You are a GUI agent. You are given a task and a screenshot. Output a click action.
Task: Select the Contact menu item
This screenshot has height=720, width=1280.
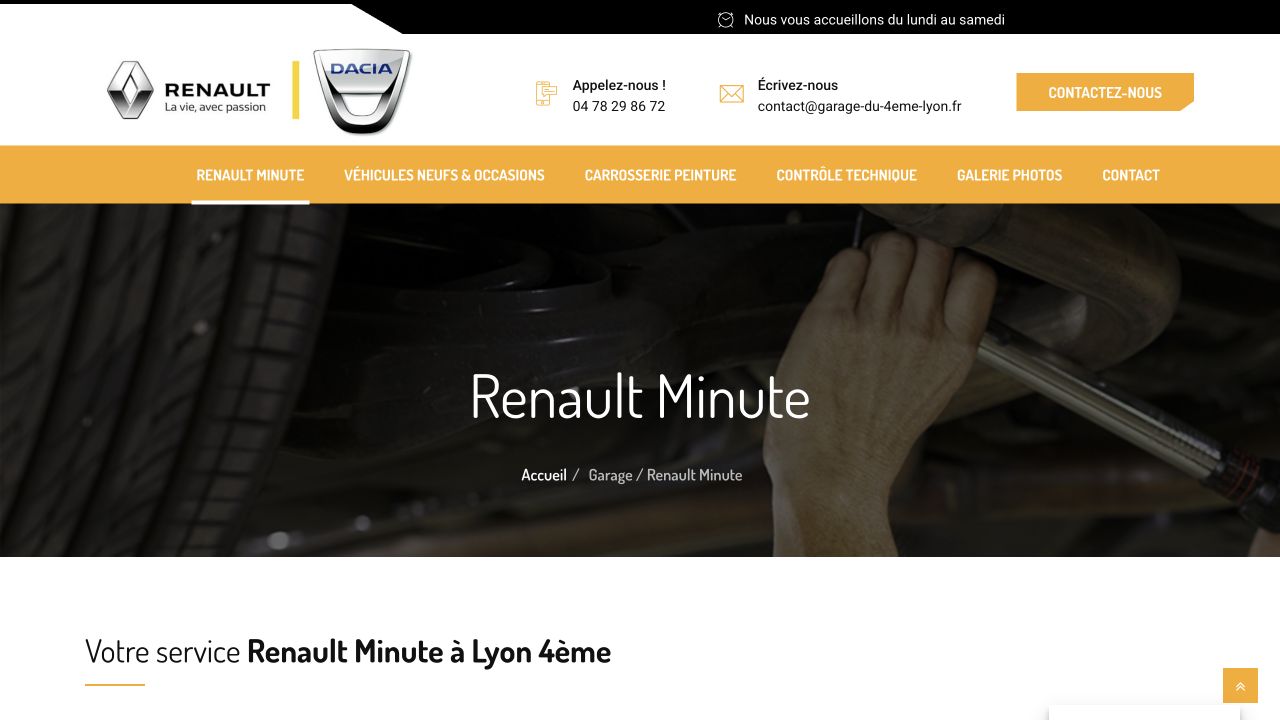(1131, 175)
